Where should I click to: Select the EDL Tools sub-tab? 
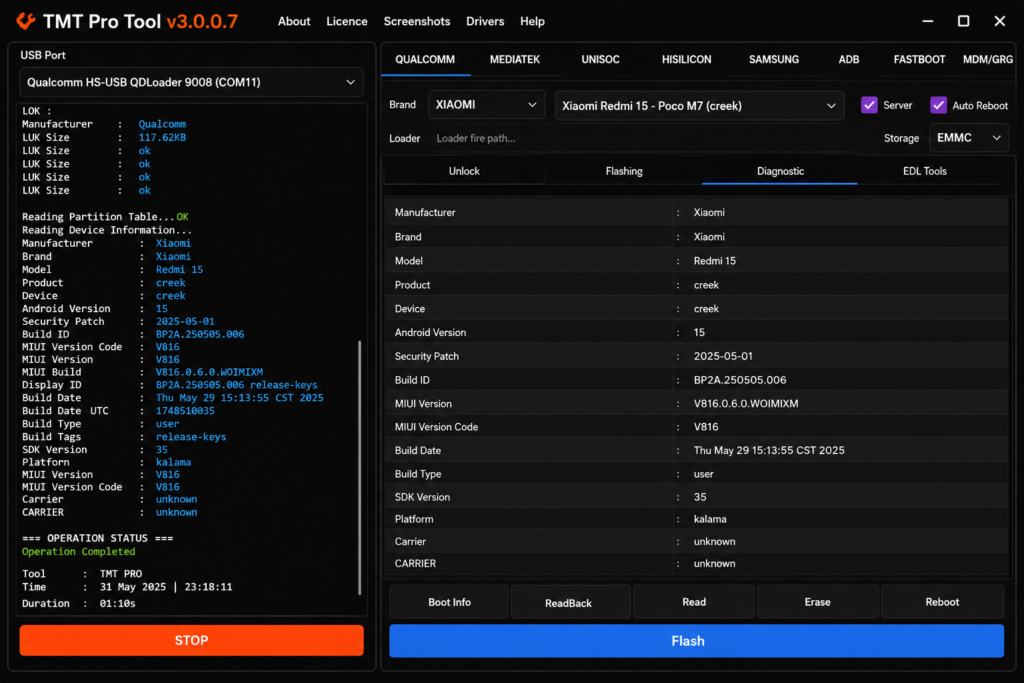[x=924, y=171]
